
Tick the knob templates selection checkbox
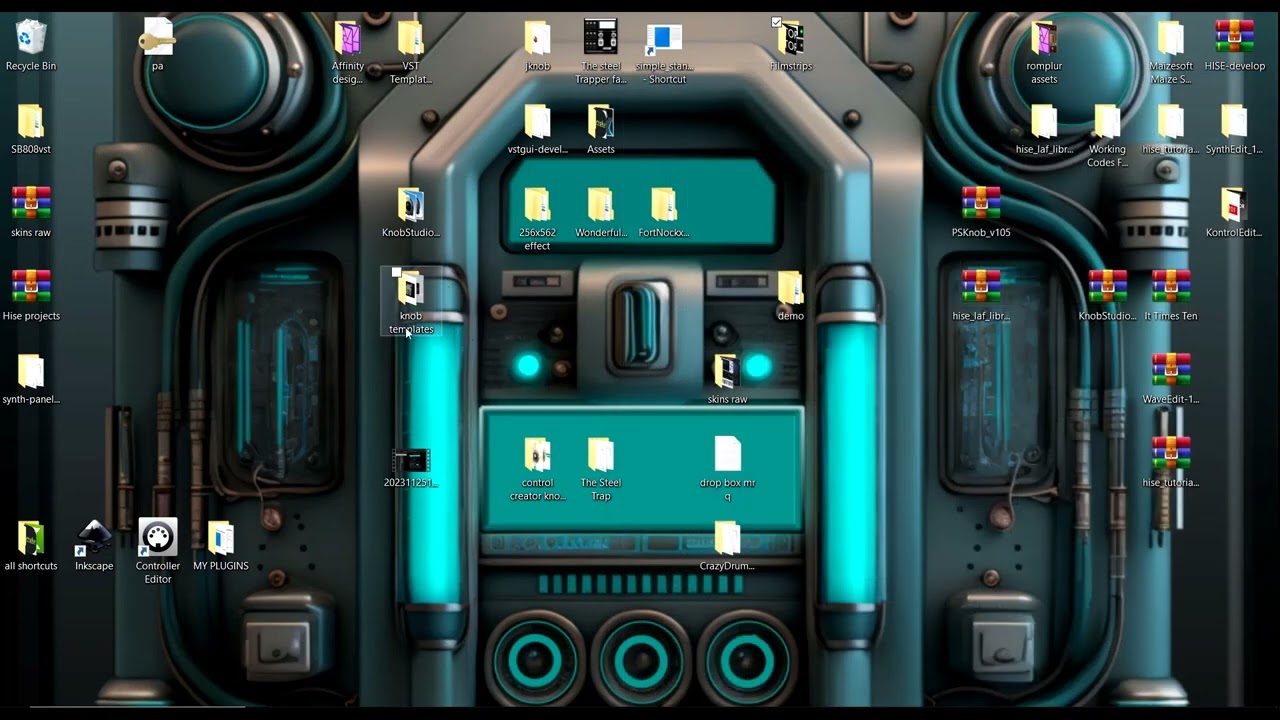397,272
